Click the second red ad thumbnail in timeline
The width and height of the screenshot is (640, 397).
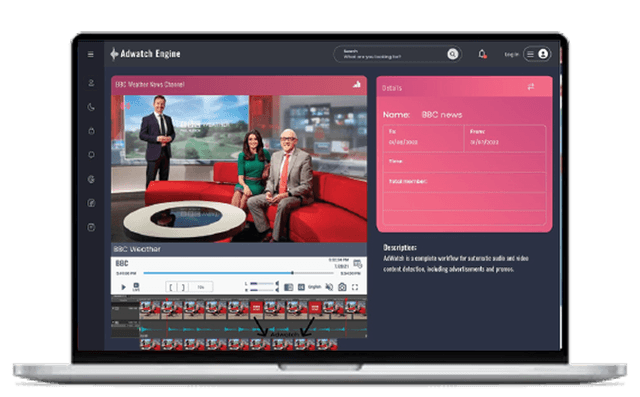(315, 308)
